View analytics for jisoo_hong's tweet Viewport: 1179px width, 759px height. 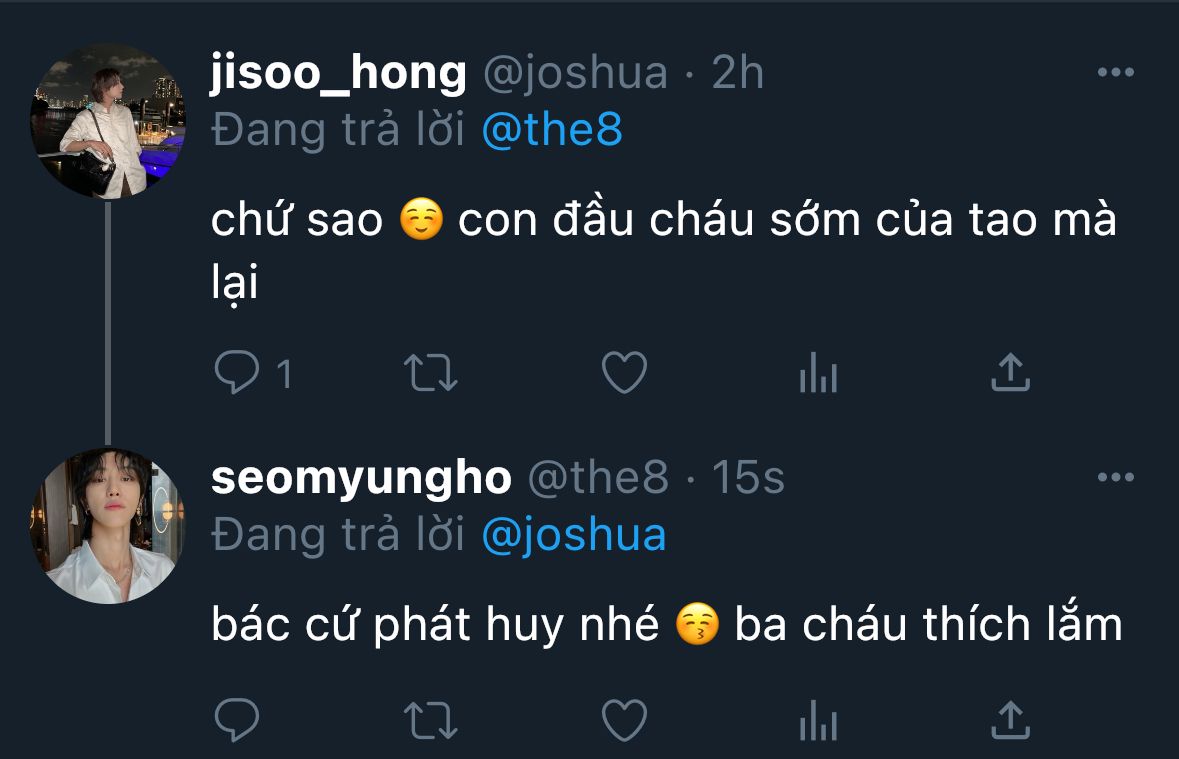pyautogui.click(x=818, y=375)
